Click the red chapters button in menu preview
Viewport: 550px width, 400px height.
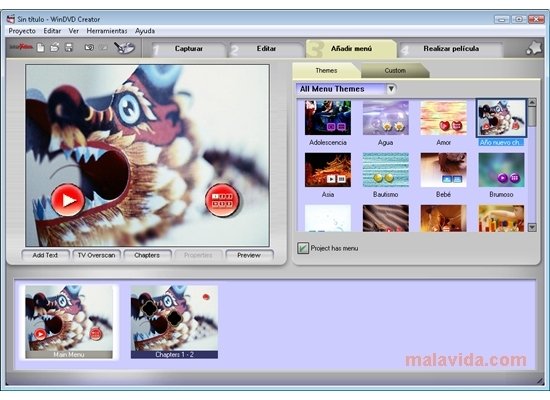point(222,200)
